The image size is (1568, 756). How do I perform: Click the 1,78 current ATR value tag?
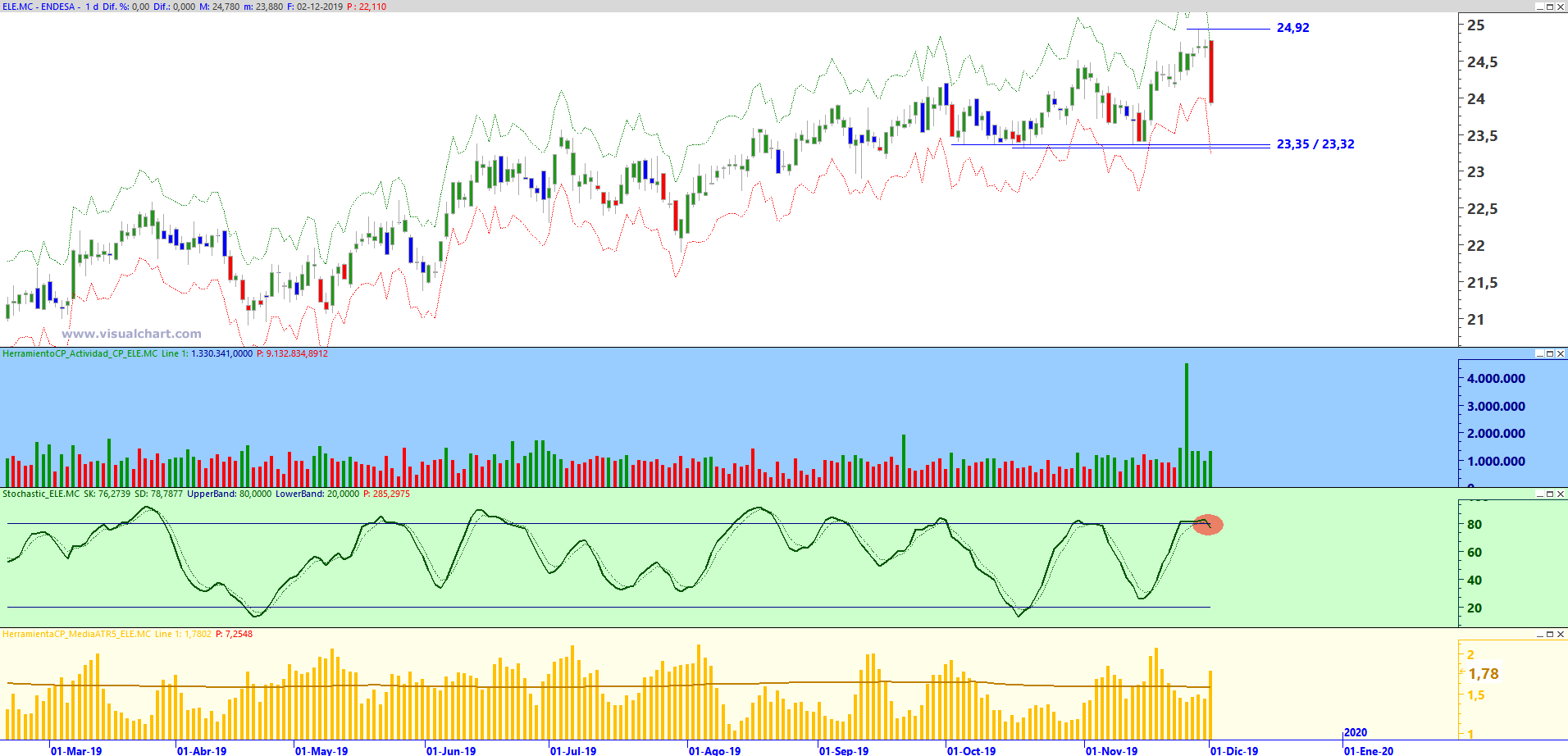click(x=1484, y=674)
